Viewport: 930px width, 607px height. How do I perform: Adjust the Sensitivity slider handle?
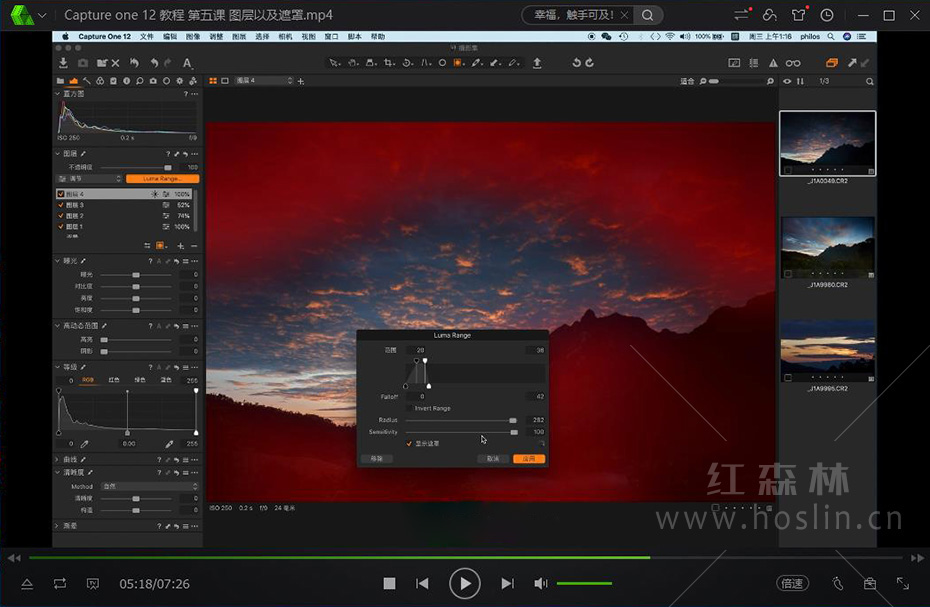pos(514,432)
